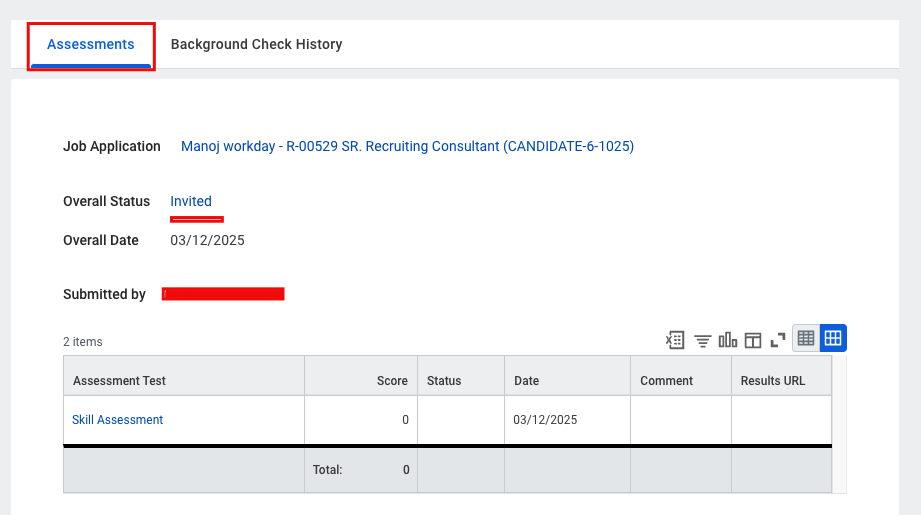Click the Comment column header
Image resolution: width=921 pixels, height=515 pixels.
[681, 381]
